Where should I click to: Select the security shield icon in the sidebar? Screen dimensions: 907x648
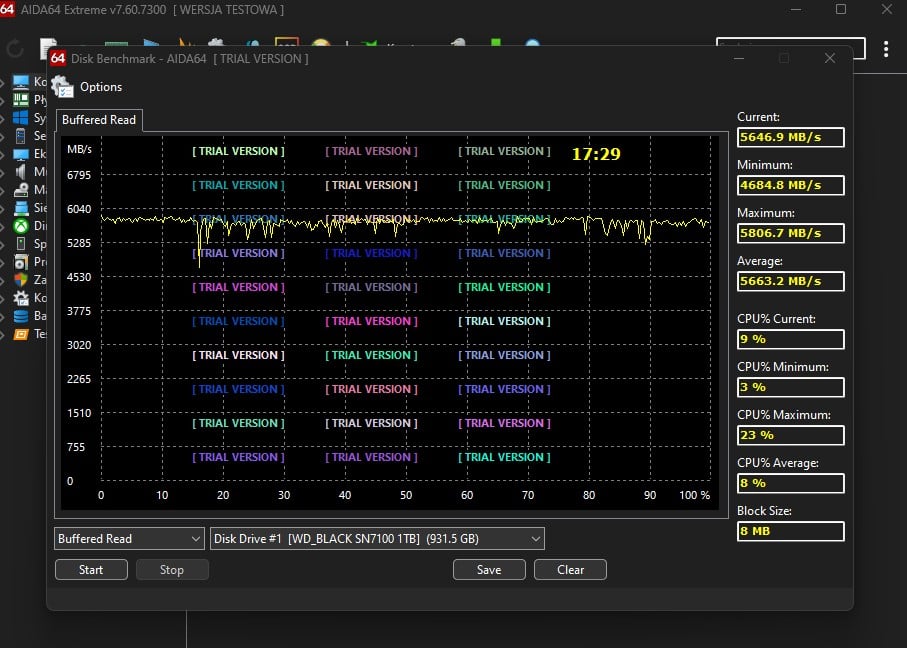[20, 280]
